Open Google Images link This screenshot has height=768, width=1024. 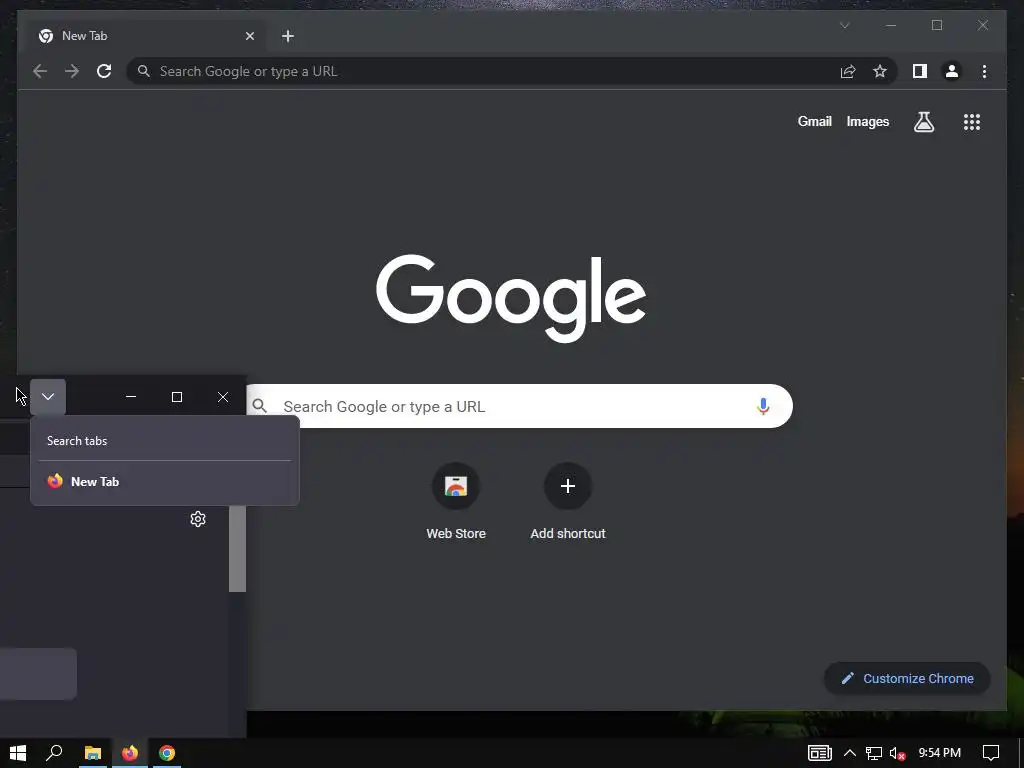click(867, 121)
